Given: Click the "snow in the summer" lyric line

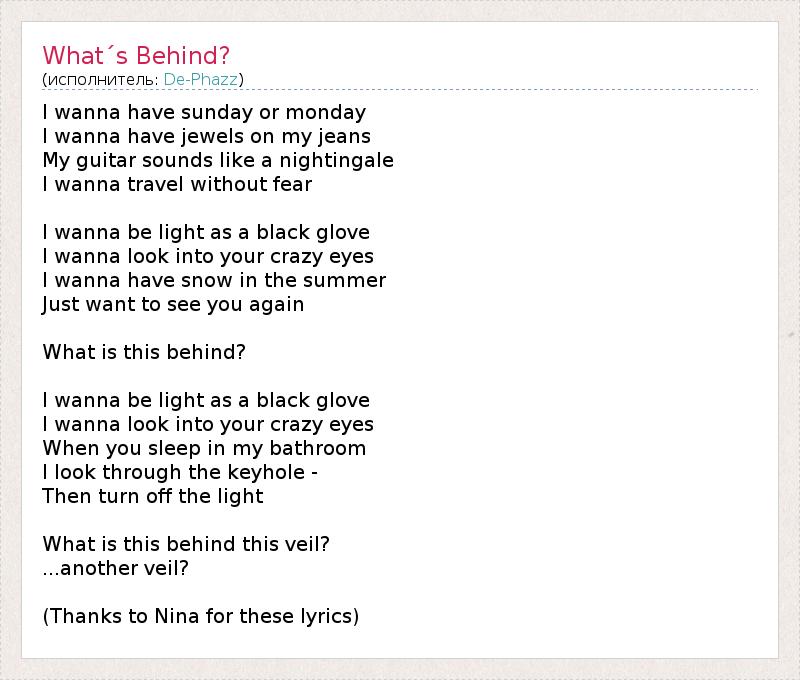Looking at the screenshot, I should [214, 280].
